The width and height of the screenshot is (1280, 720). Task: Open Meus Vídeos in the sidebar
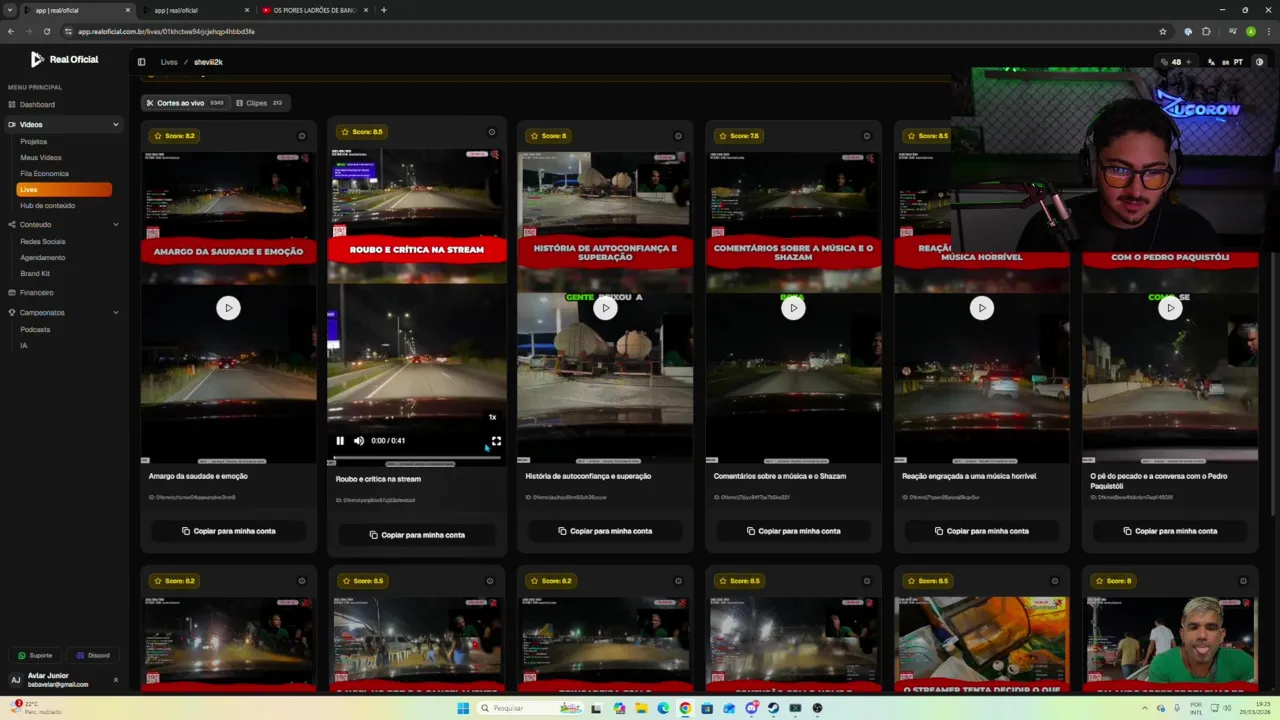coord(41,158)
